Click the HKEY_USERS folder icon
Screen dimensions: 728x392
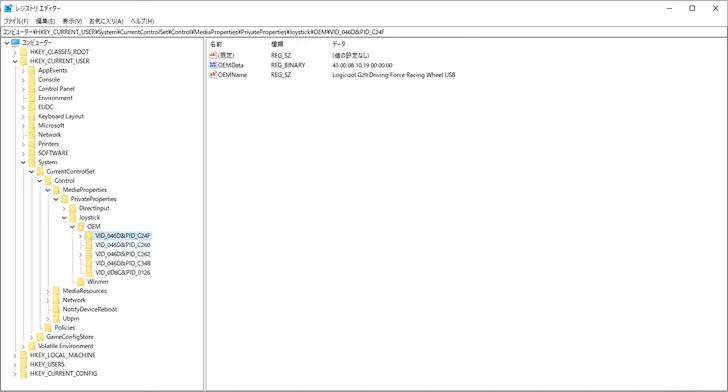pyautogui.click(x=24, y=365)
